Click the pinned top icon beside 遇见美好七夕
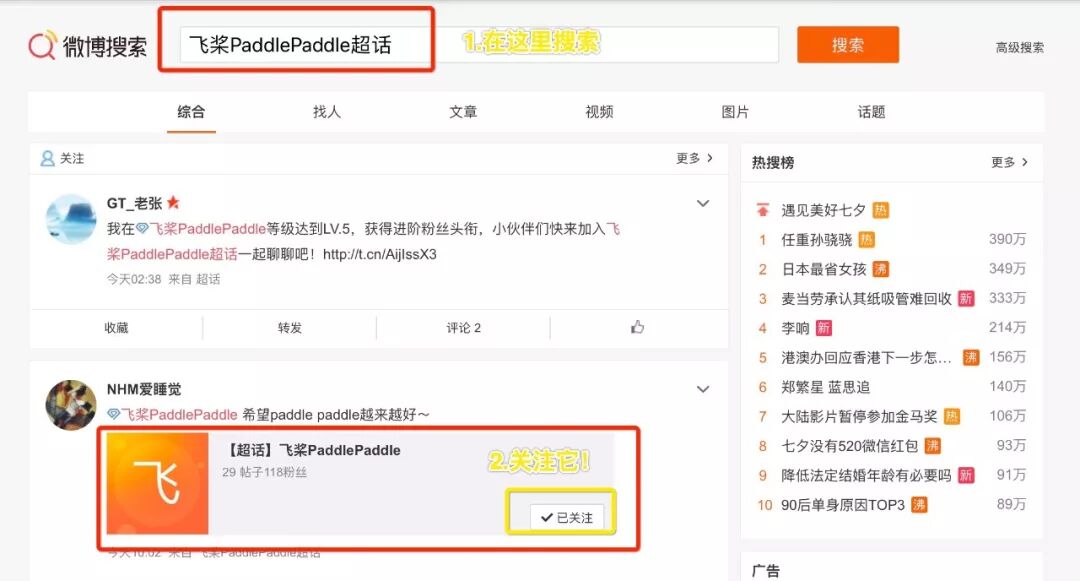Image resolution: width=1080 pixels, height=581 pixels. (762, 210)
